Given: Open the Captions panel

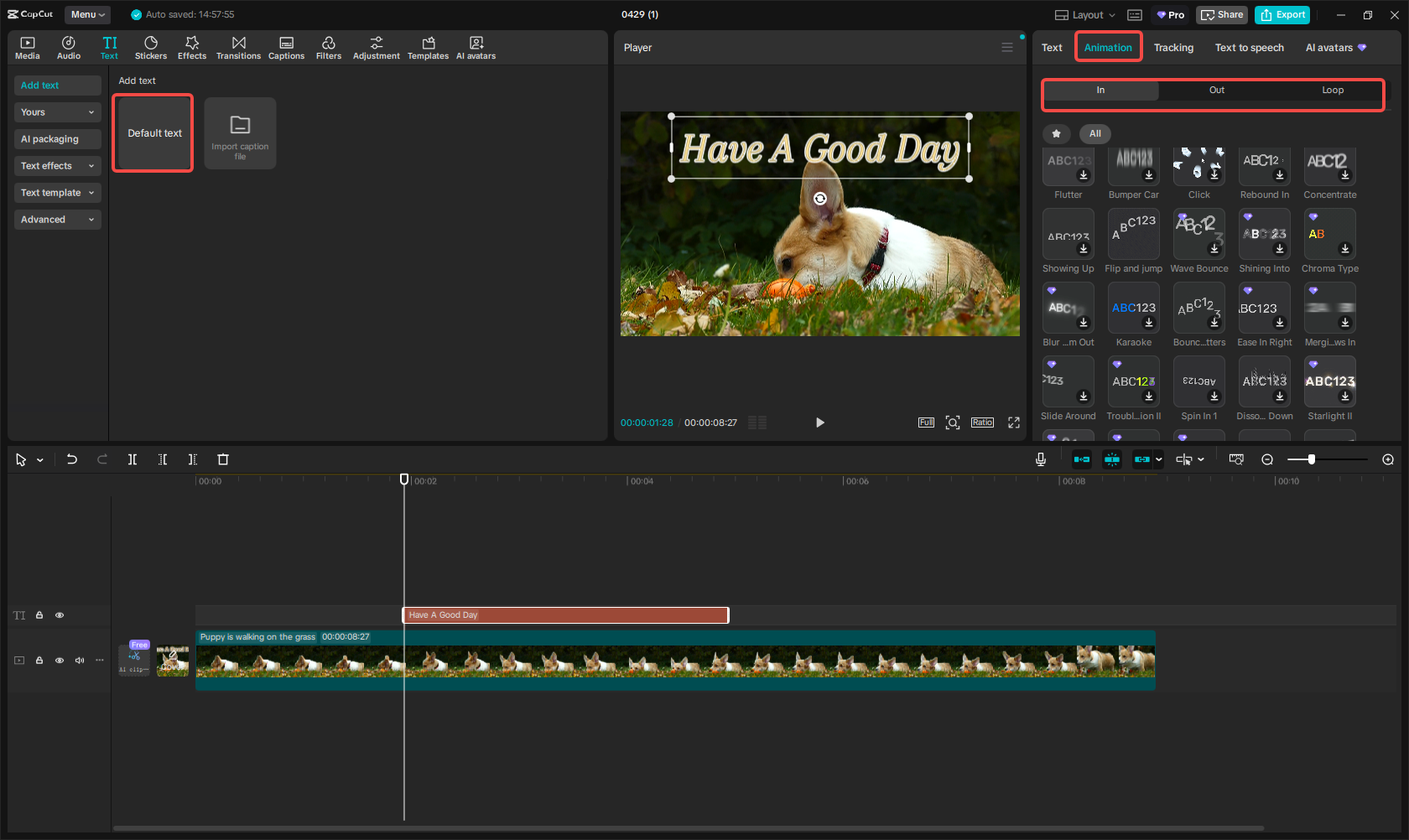Looking at the screenshot, I should (286, 47).
